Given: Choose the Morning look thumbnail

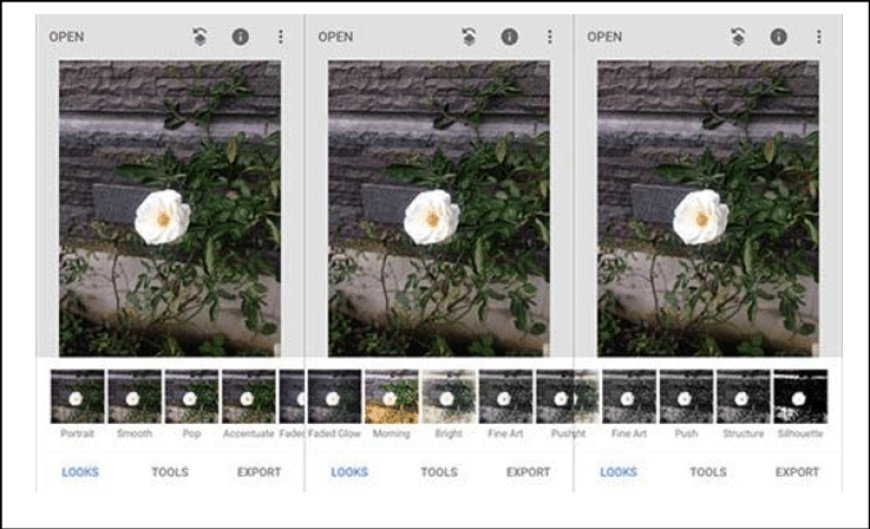Looking at the screenshot, I should [391, 396].
